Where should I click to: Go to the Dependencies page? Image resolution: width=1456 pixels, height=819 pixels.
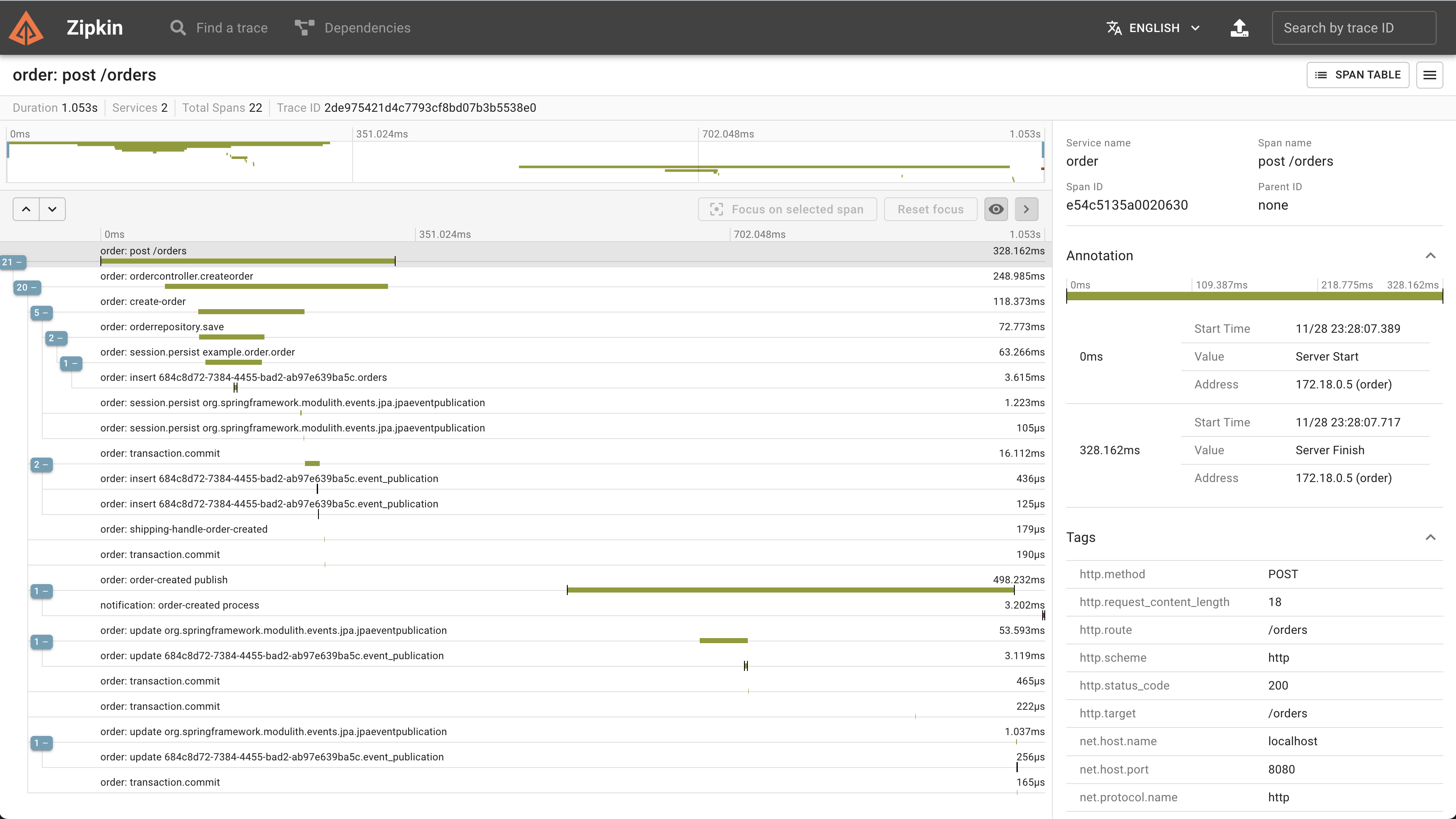(353, 28)
